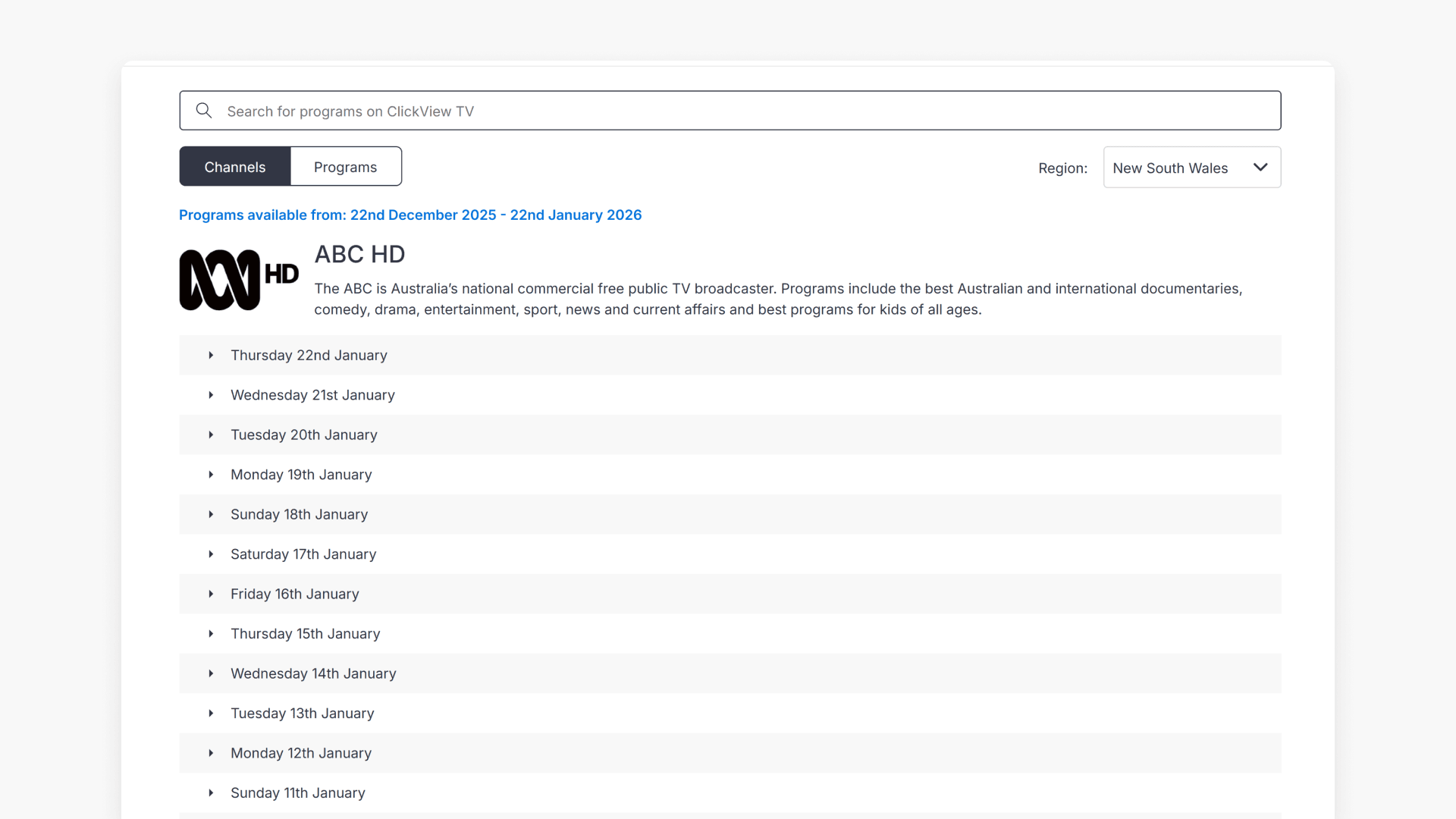The image size is (1456, 819).
Task: Click the Thursday 15th January arrow icon
Action: [211, 634]
